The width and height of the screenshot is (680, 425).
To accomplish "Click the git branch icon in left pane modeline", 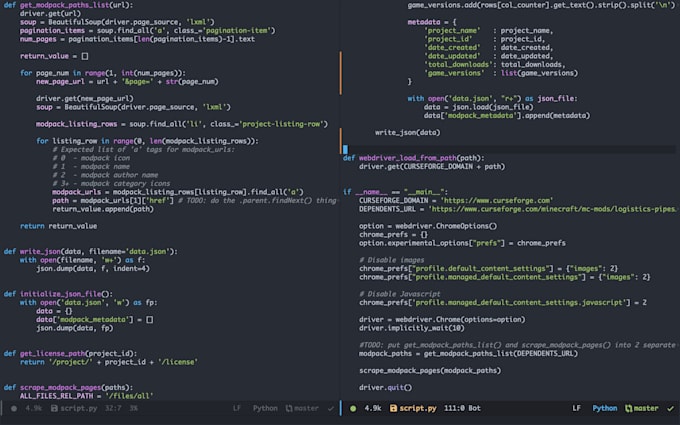I will pos(286,408).
